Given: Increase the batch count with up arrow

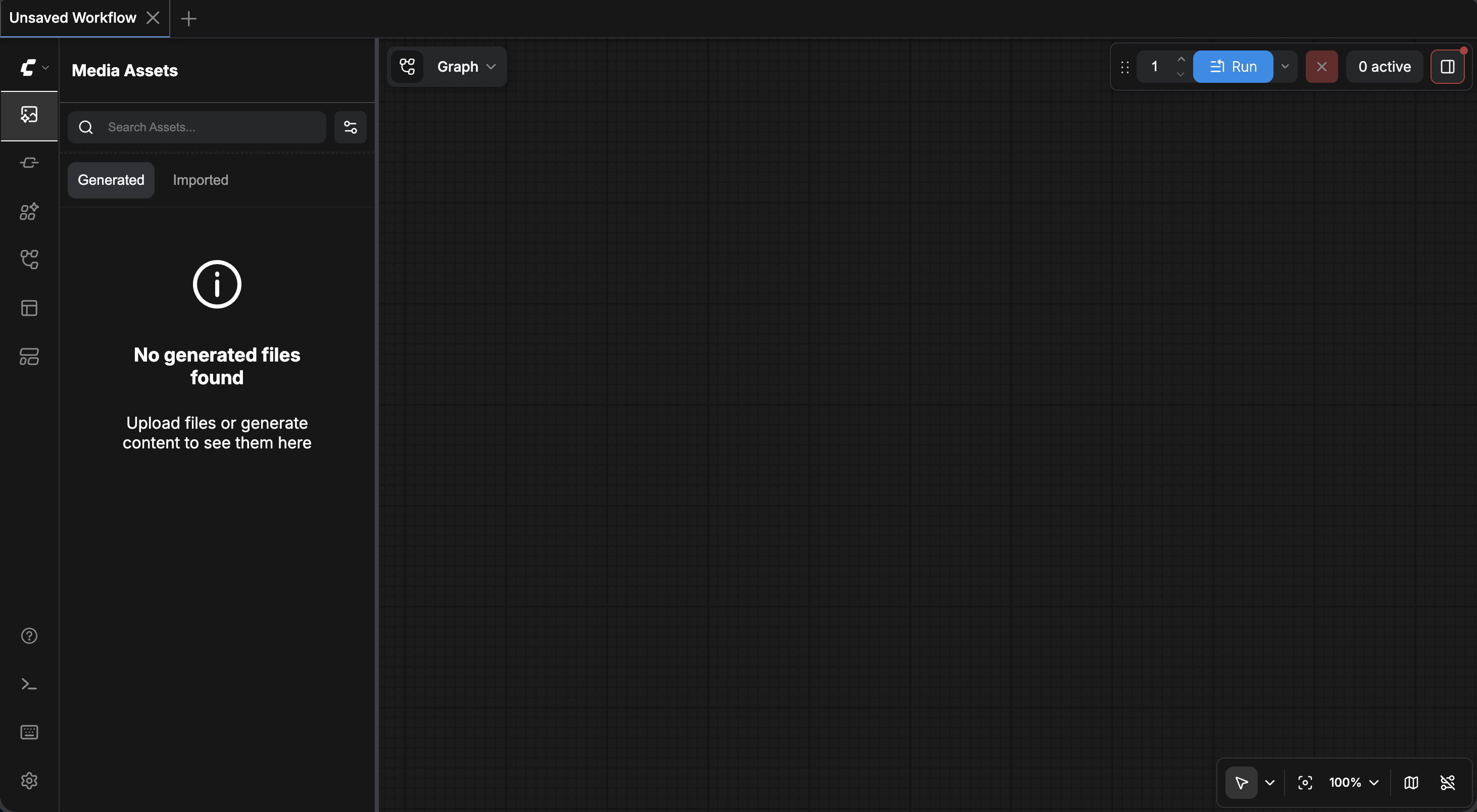Looking at the screenshot, I should tap(1180, 60).
